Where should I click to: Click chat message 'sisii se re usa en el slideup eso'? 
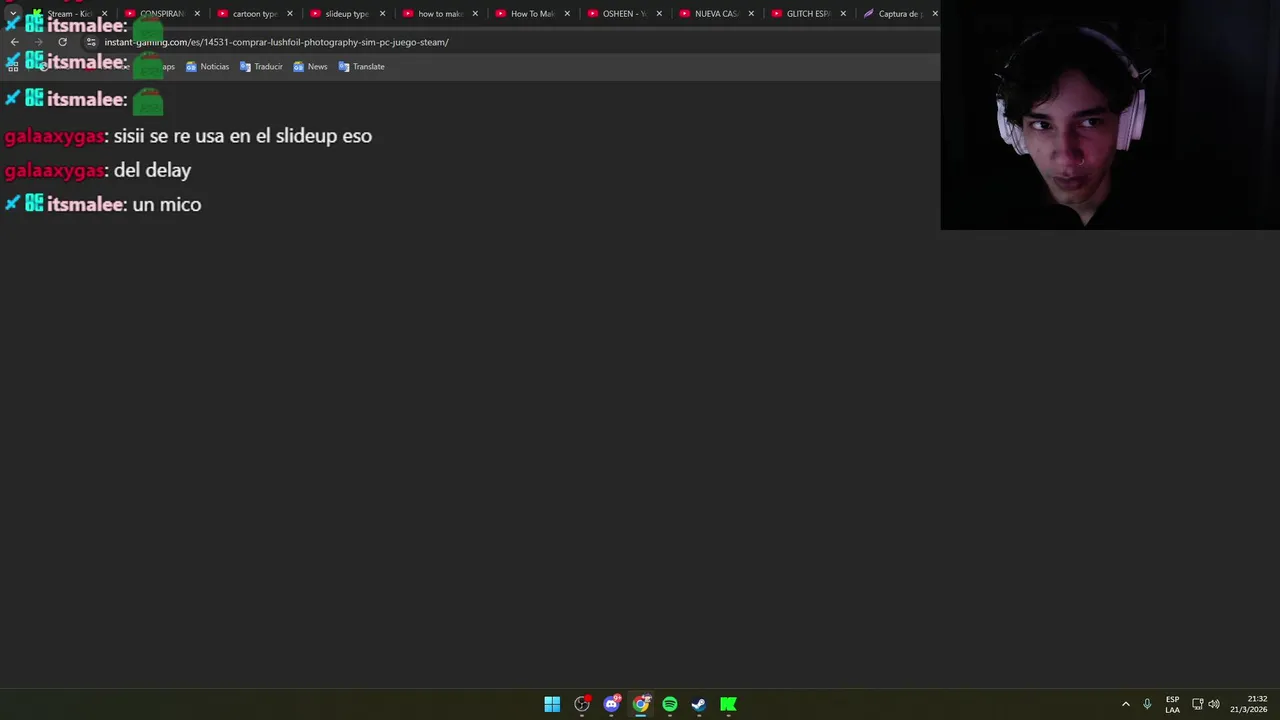[x=243, y=136]
